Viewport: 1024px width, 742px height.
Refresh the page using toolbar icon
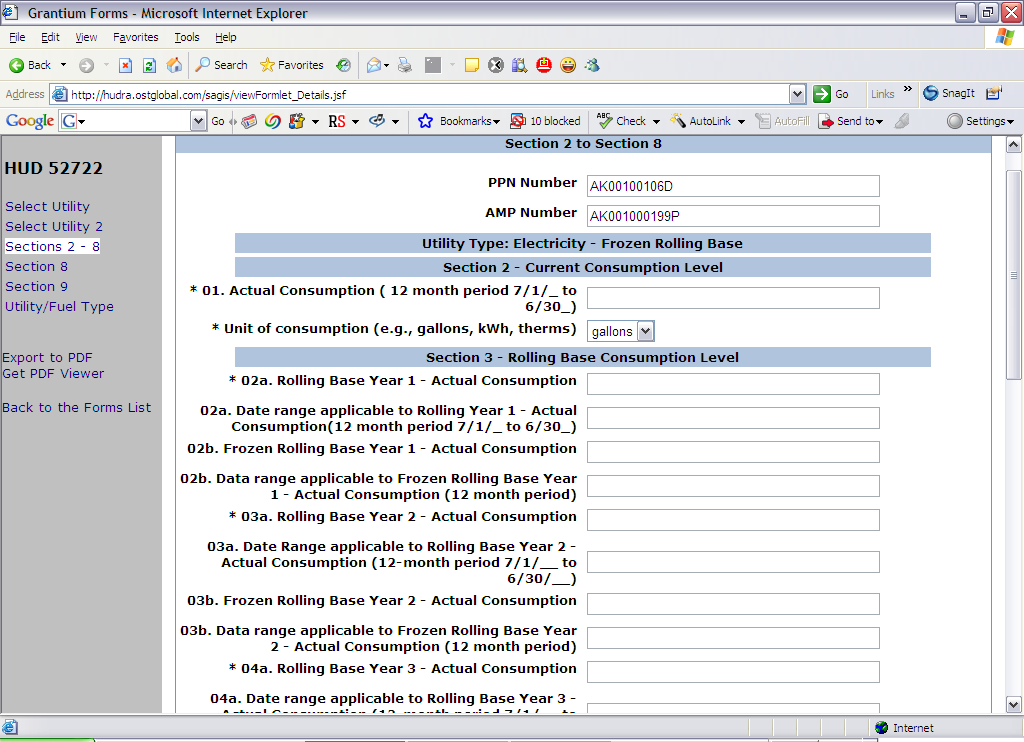pyautogui.click(x=149, y=65)
